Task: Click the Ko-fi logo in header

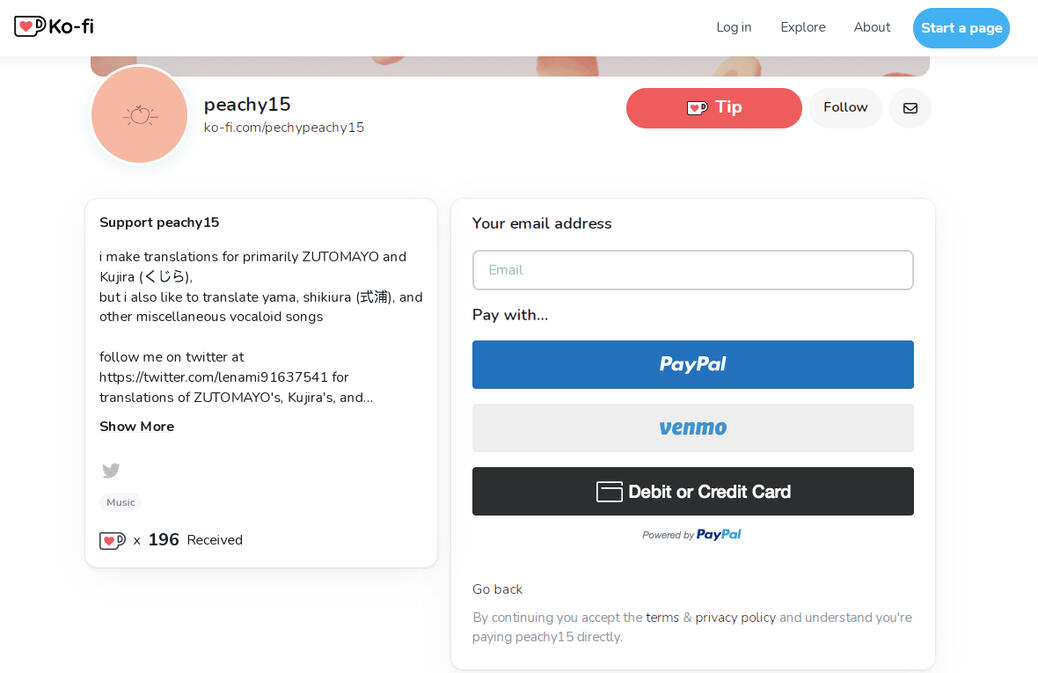Action: point(54,27)
